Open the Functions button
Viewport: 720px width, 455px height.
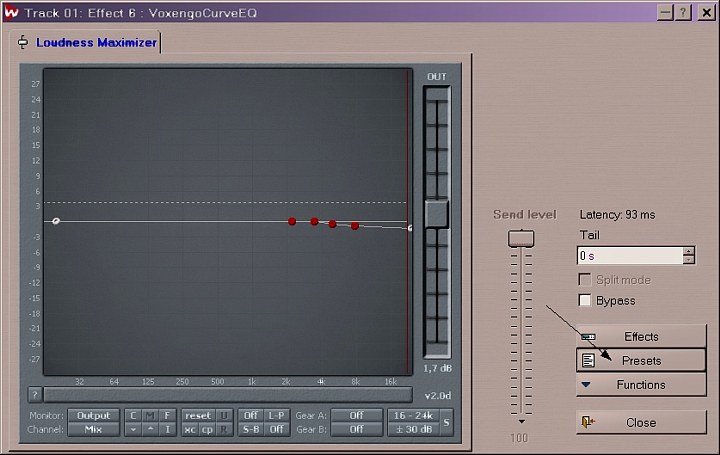tap(641, 384)
